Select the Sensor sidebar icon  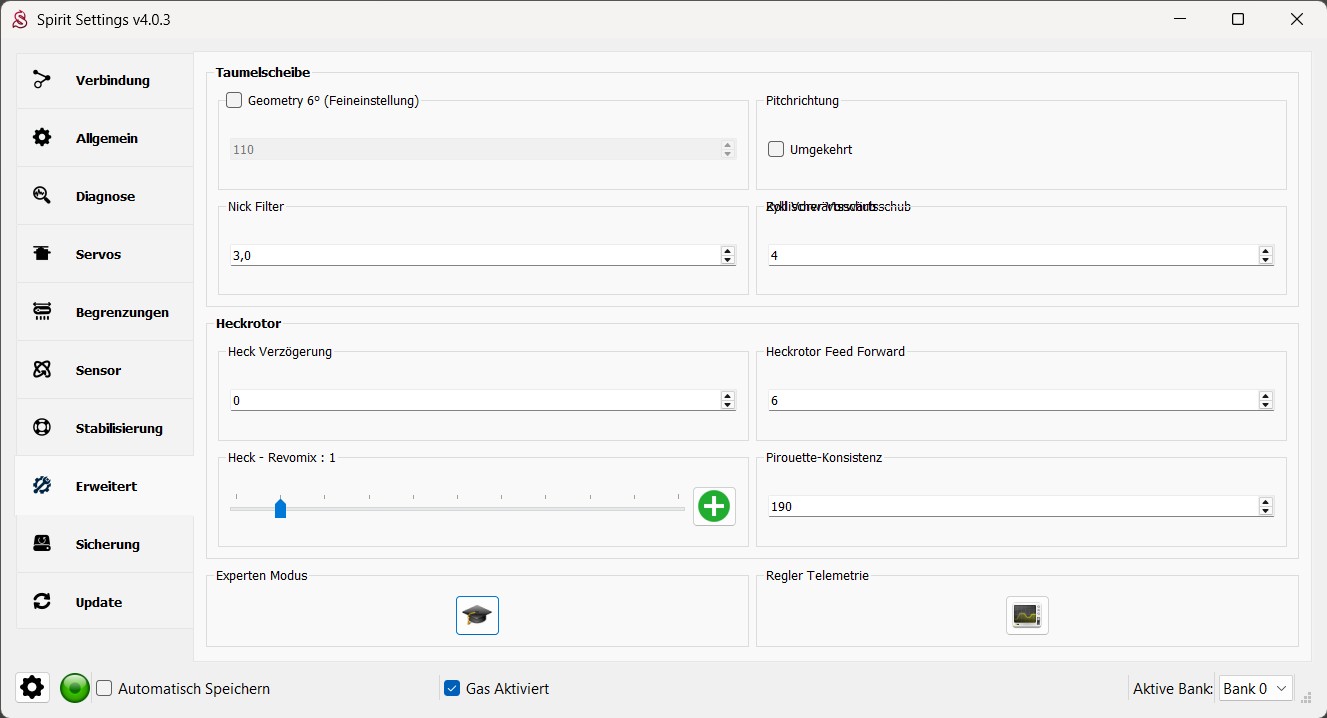(x=42, y=370)
